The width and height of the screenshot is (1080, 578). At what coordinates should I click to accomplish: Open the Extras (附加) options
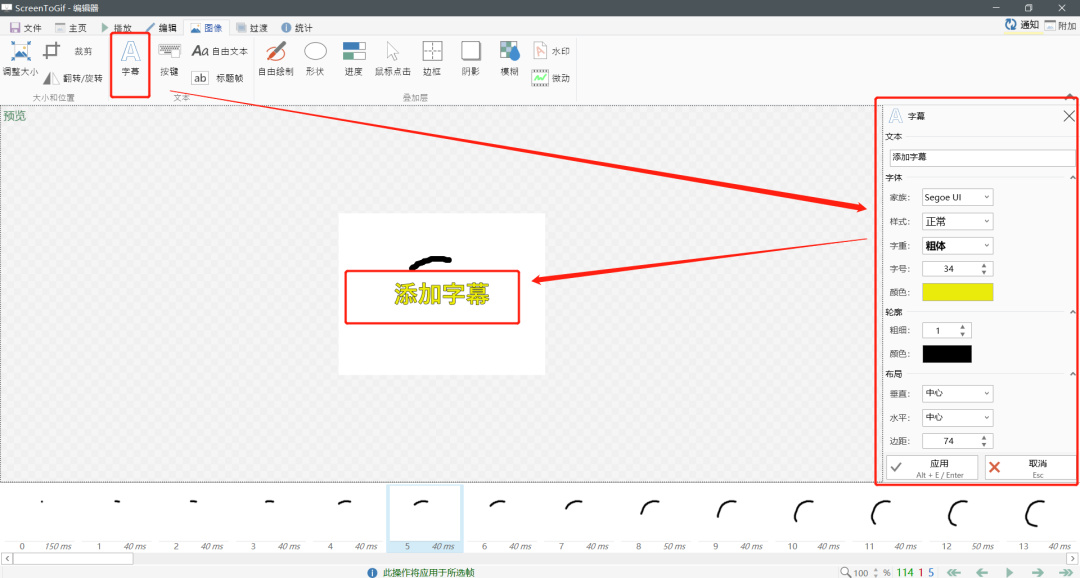pyautogui.click(x=1060, y=25)
